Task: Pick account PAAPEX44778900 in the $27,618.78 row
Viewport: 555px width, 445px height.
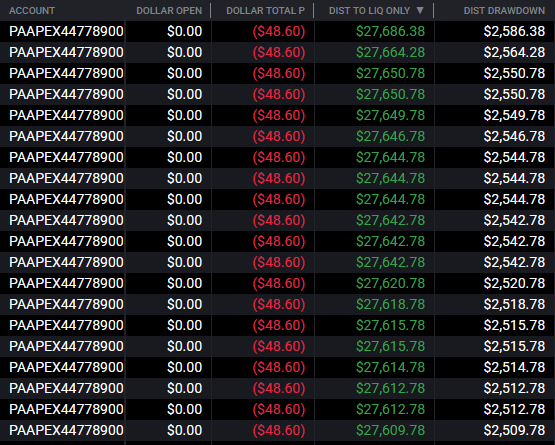Action: click(66, 304)
